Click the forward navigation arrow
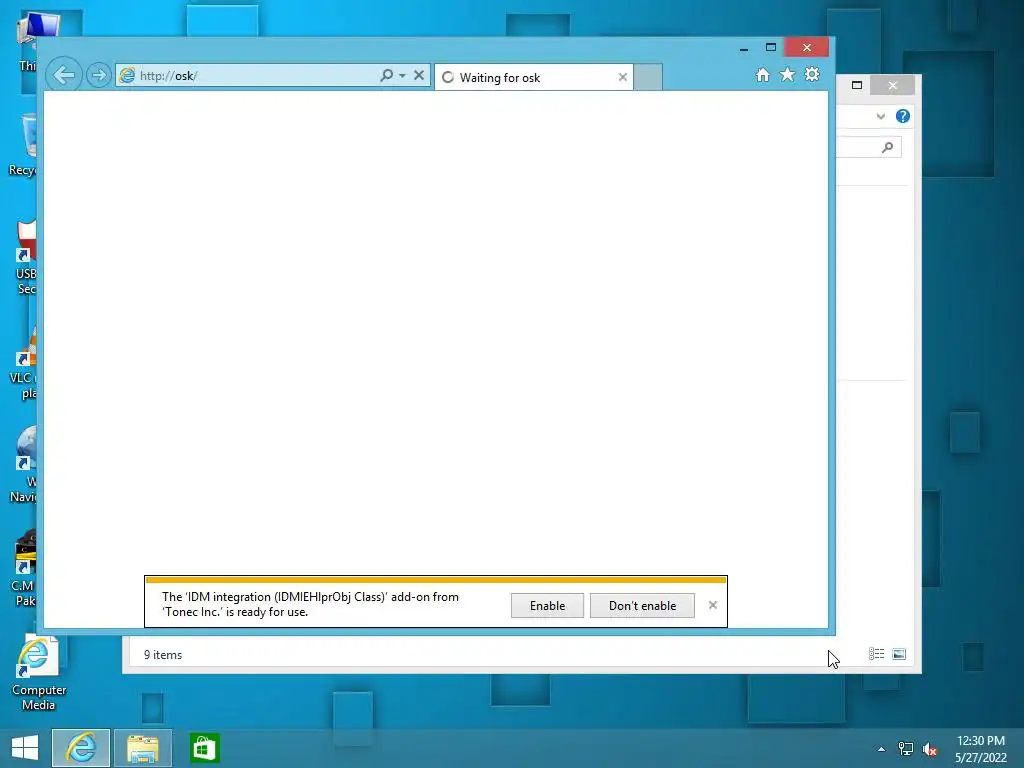The height and width of the screenshot is (768, 1024). 99,75
